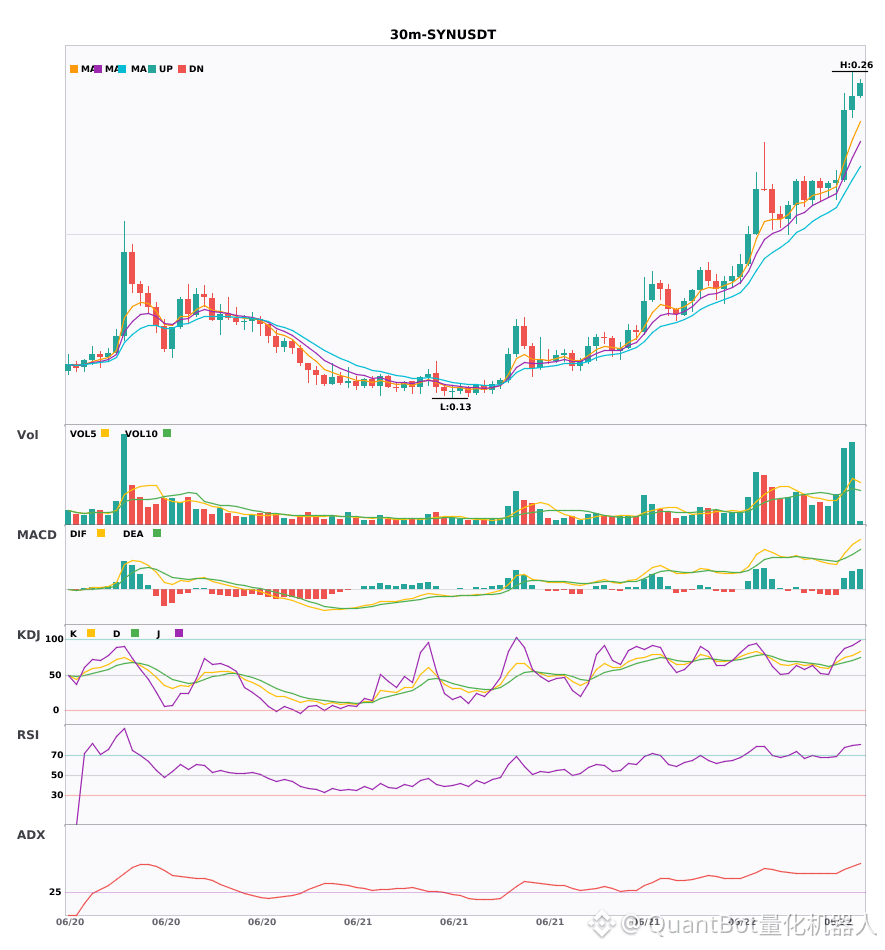Click the UP legend text

[x=165, y=69]
